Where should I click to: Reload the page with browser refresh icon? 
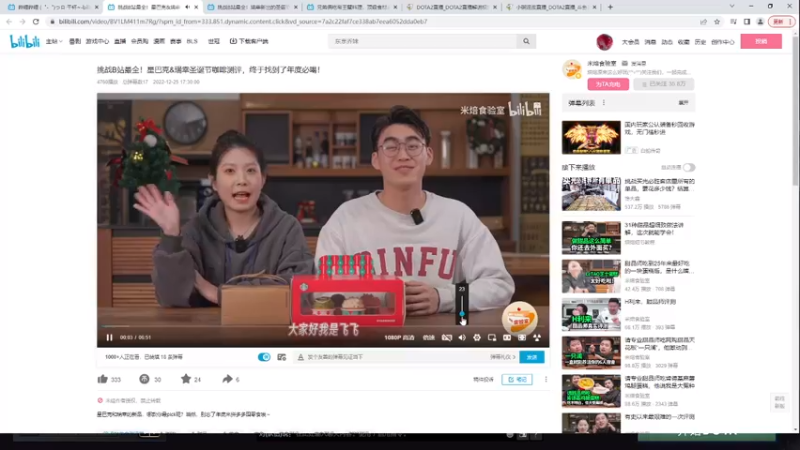[36, 21]
